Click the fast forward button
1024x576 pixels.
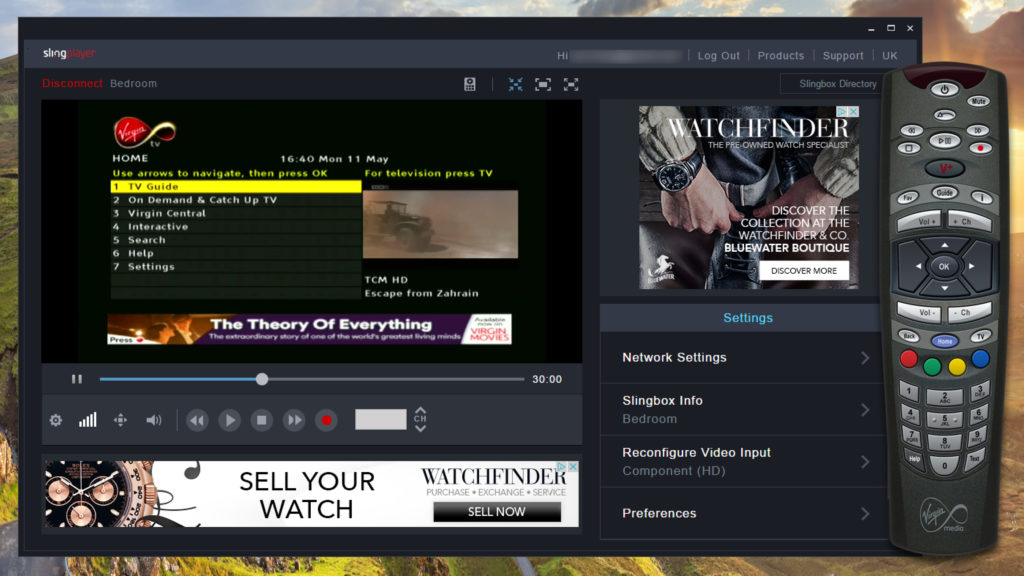(x=294, y=420)
